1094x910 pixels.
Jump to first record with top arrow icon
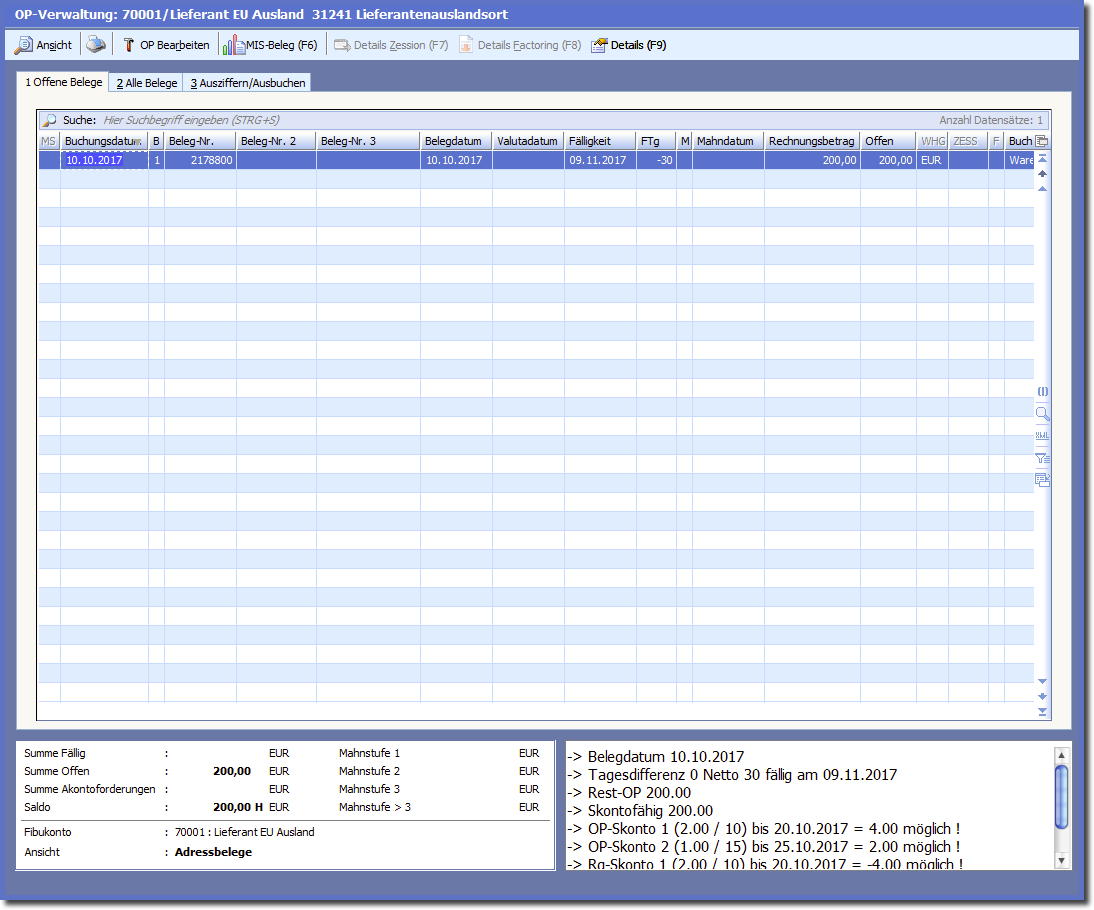[1042, 158]
